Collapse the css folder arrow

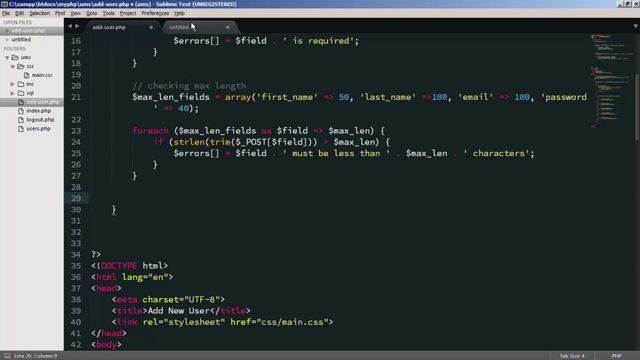coord(13,67)
